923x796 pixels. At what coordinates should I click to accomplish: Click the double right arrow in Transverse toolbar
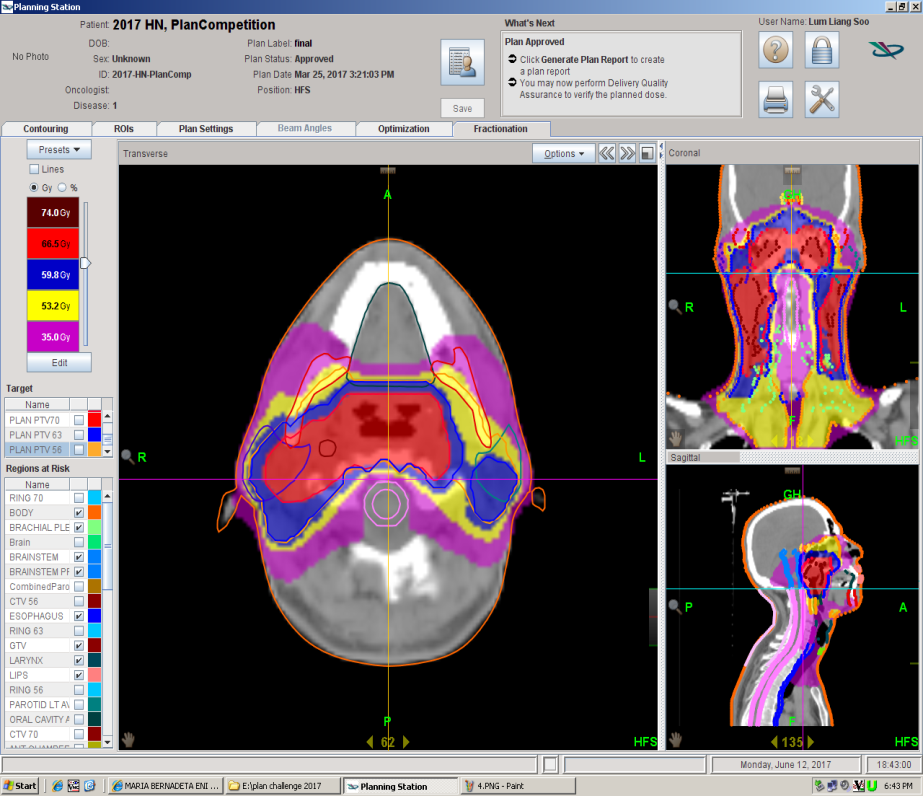click(627, 154)
